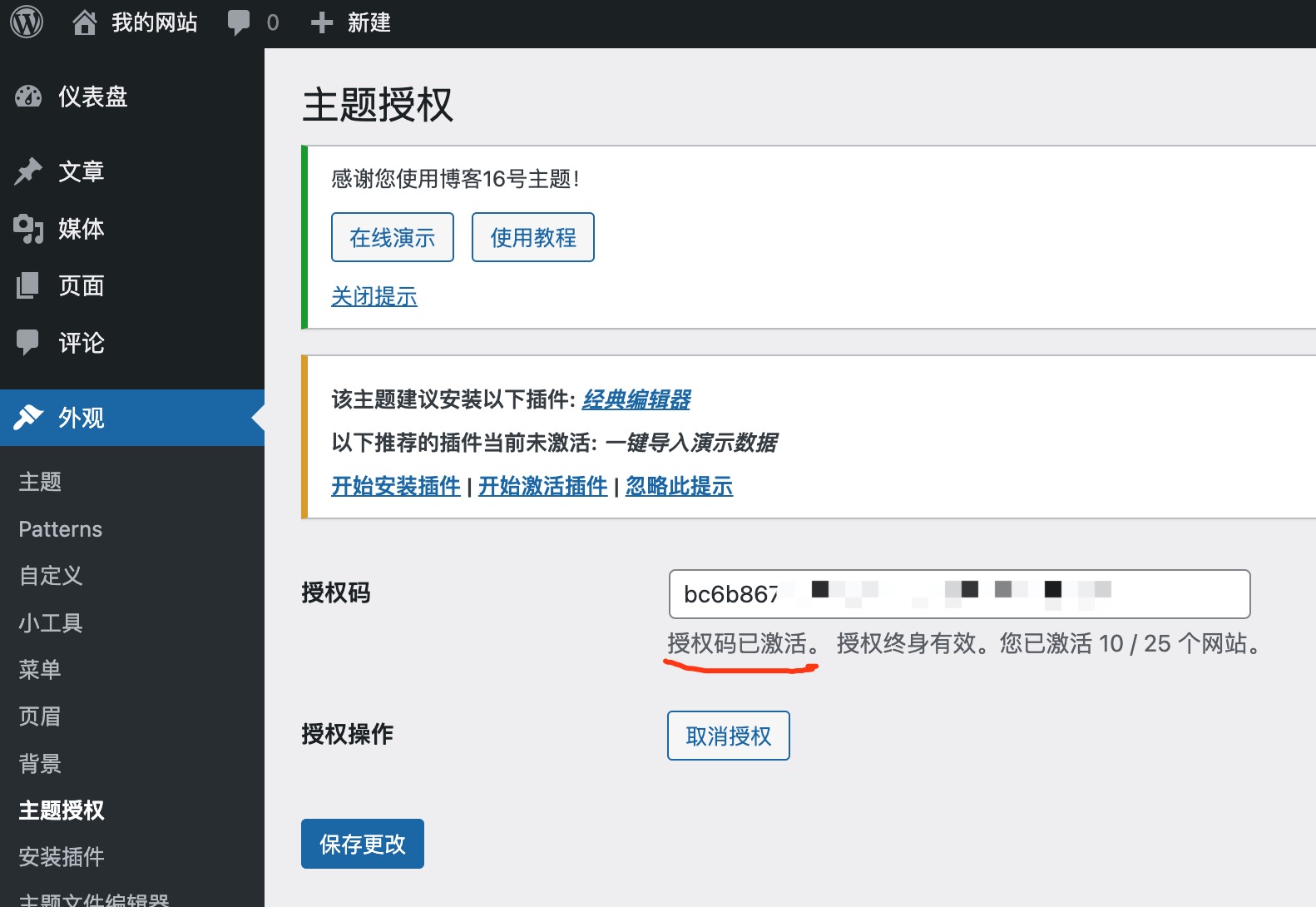Click the 页面 pages icon

pos(27,285)
